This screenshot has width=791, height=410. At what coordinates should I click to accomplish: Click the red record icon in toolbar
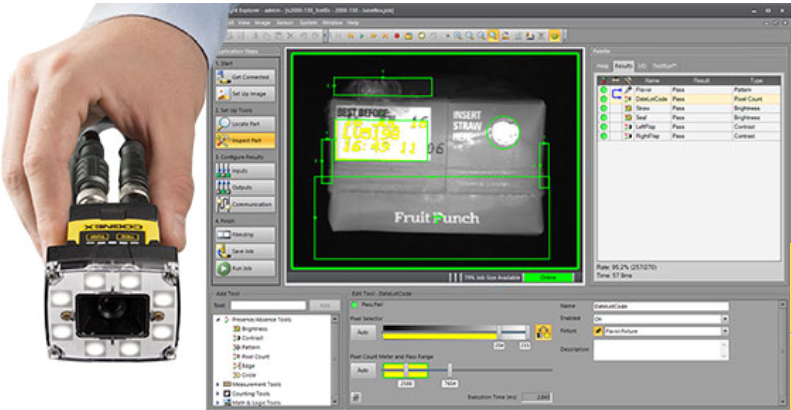click(397, 36)
